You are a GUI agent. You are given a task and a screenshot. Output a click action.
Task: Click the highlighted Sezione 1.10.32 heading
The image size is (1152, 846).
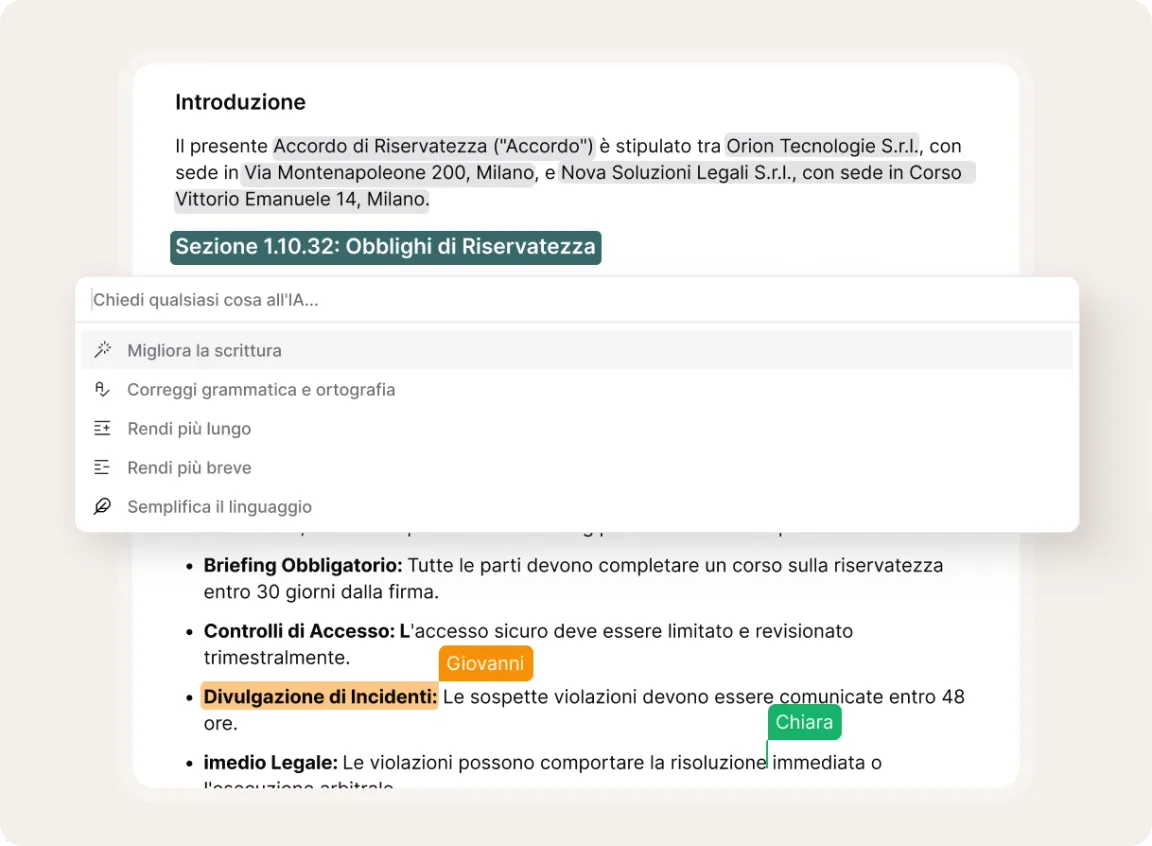click(x=385, y=246)
